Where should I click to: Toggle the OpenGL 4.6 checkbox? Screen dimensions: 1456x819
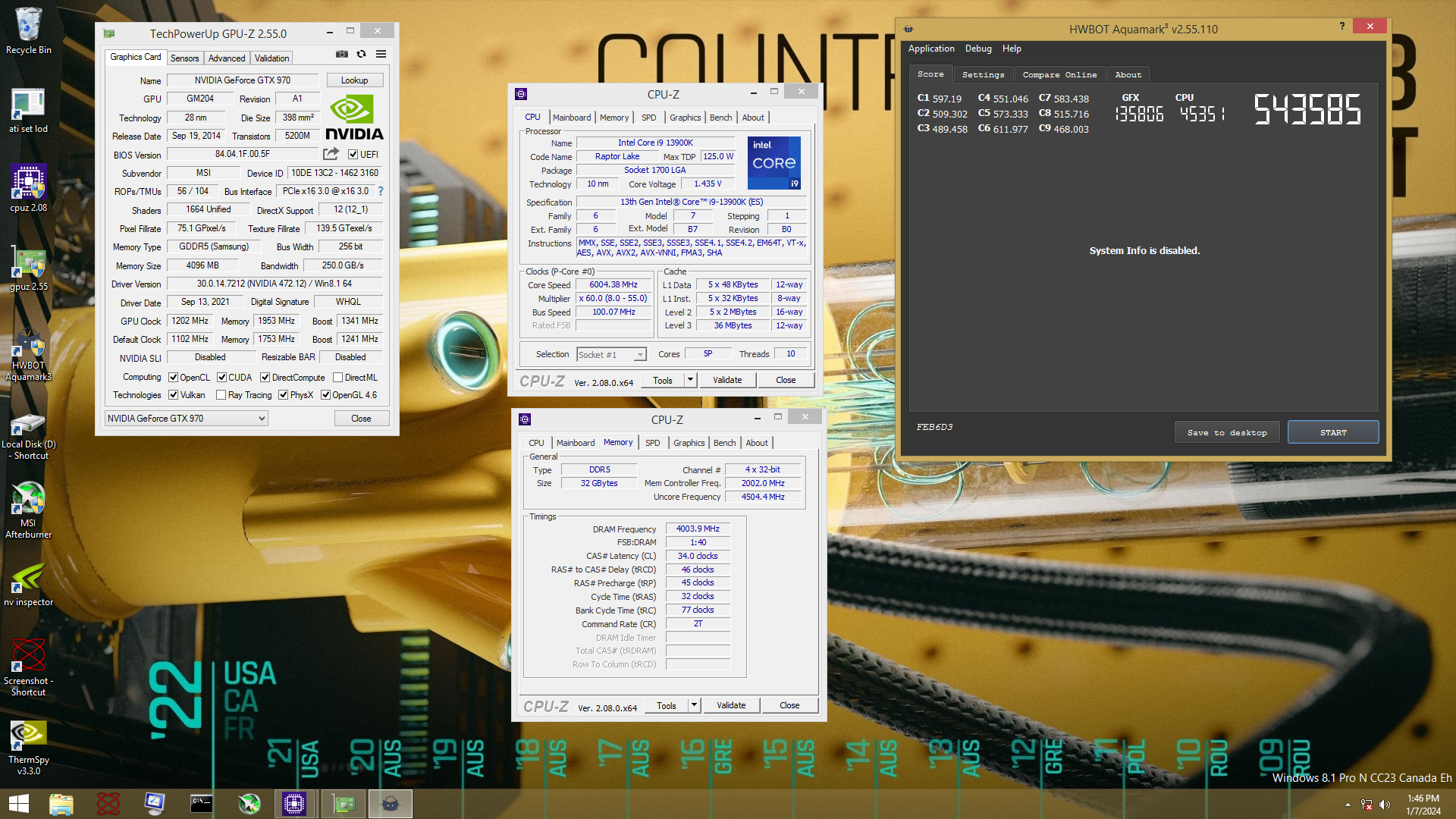coord(325,394)
